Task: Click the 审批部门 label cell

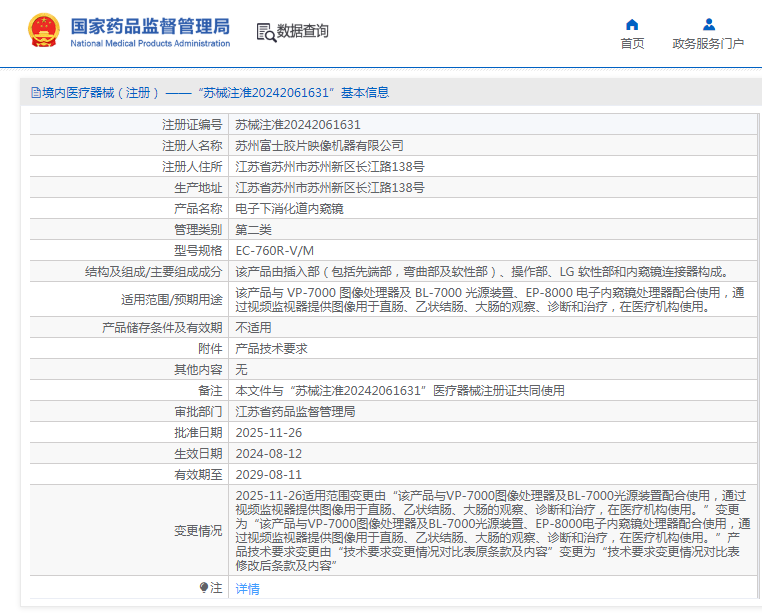Action: pos(129,412)
